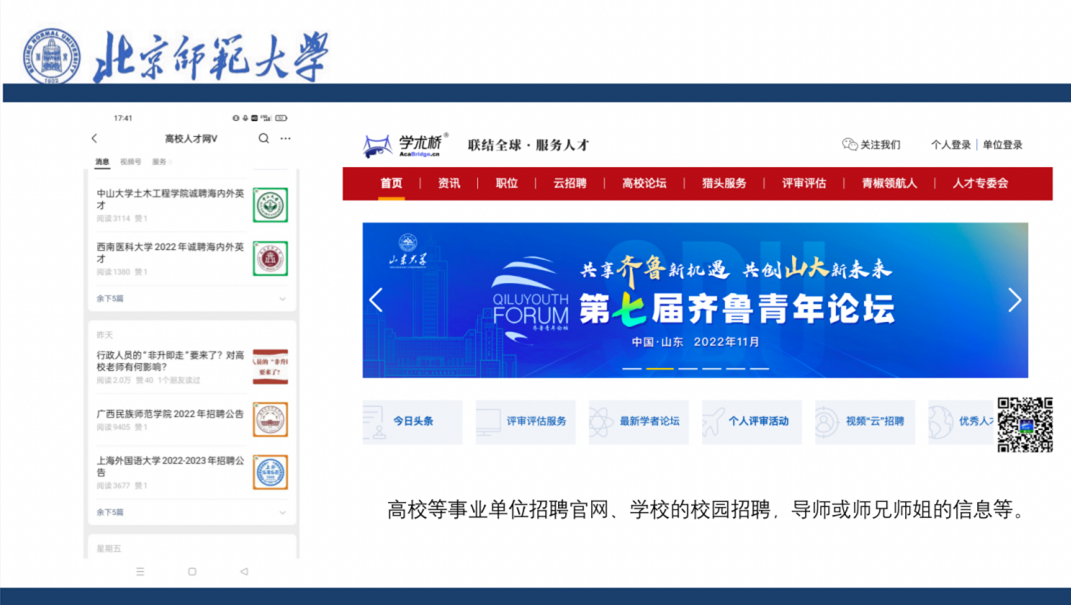Click the WeChat 关注我们 icon
Screen dimensions: 1071x605
pyautogui.click(x=850, y=145)
